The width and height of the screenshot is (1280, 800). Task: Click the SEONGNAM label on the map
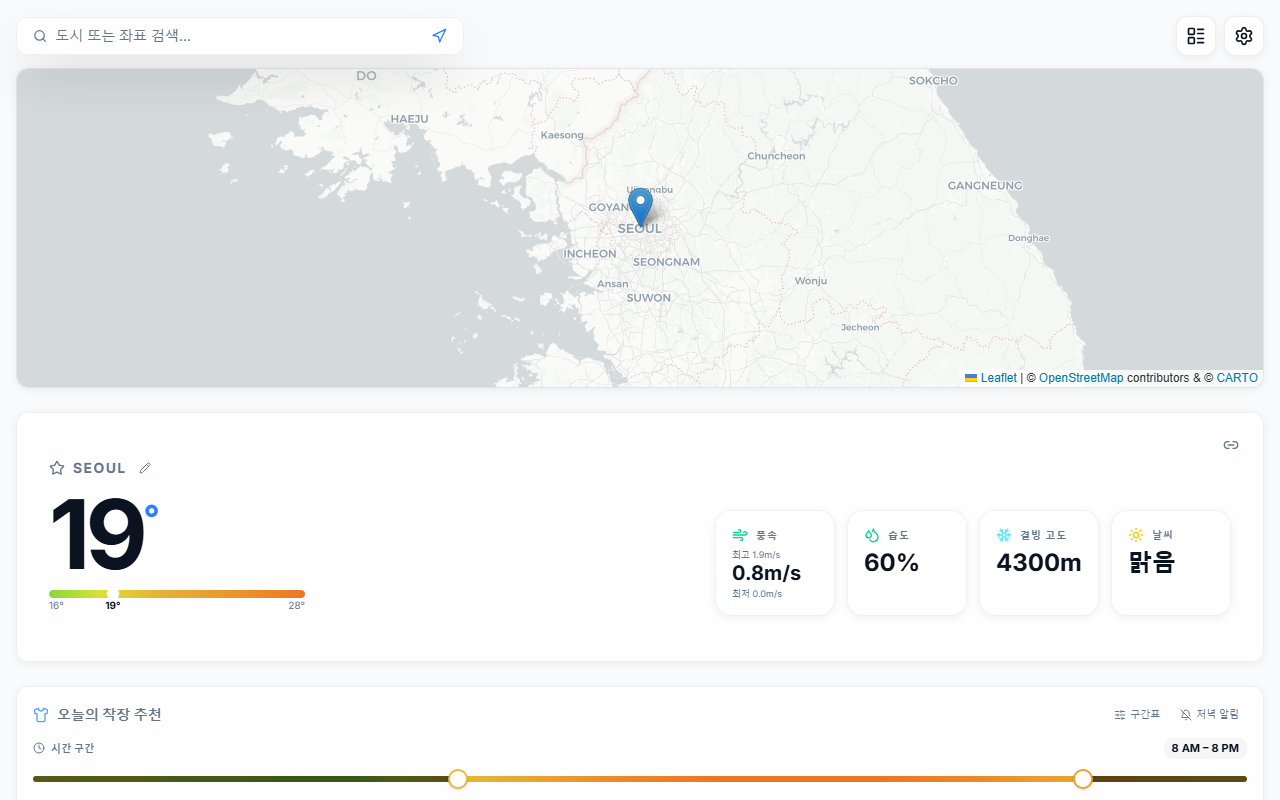pyautogui.click(x=666, y=262)
